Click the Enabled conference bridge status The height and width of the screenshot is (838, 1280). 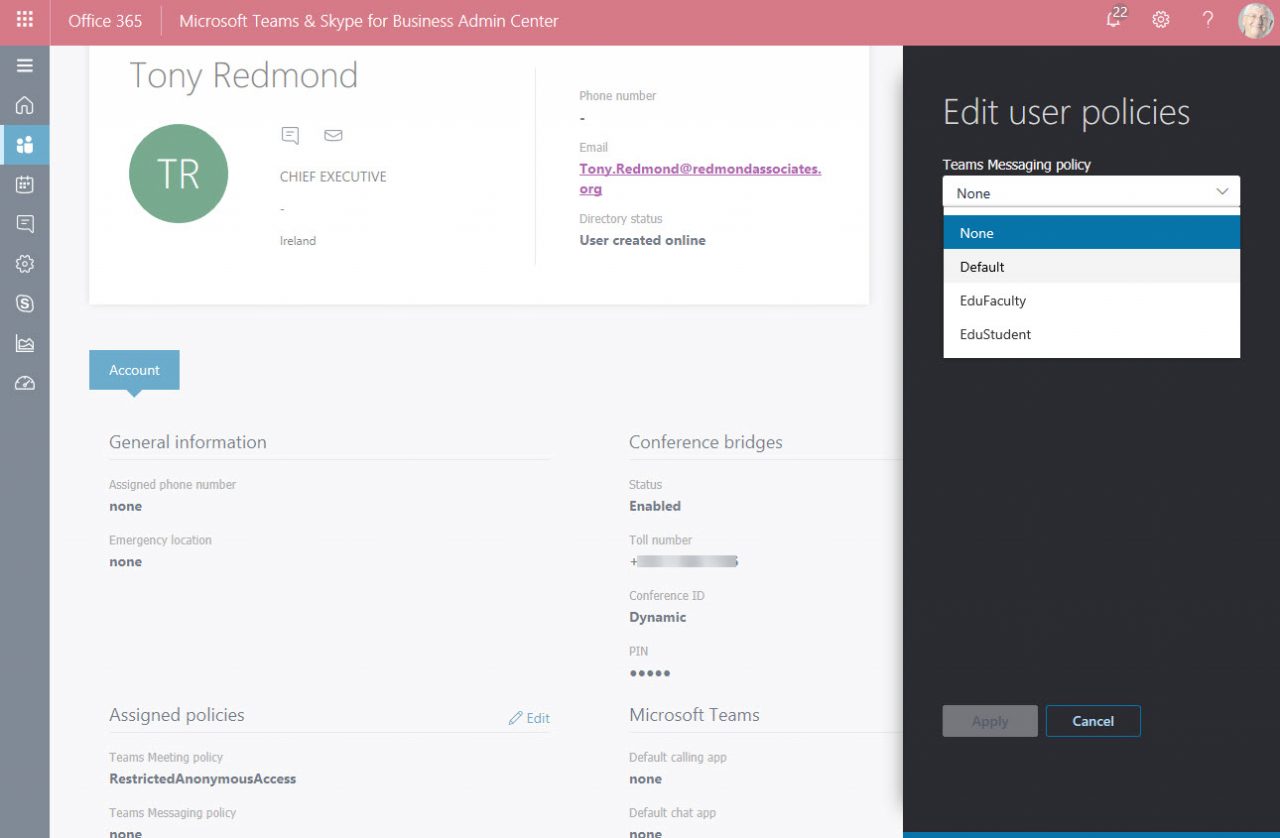point(655,506)
